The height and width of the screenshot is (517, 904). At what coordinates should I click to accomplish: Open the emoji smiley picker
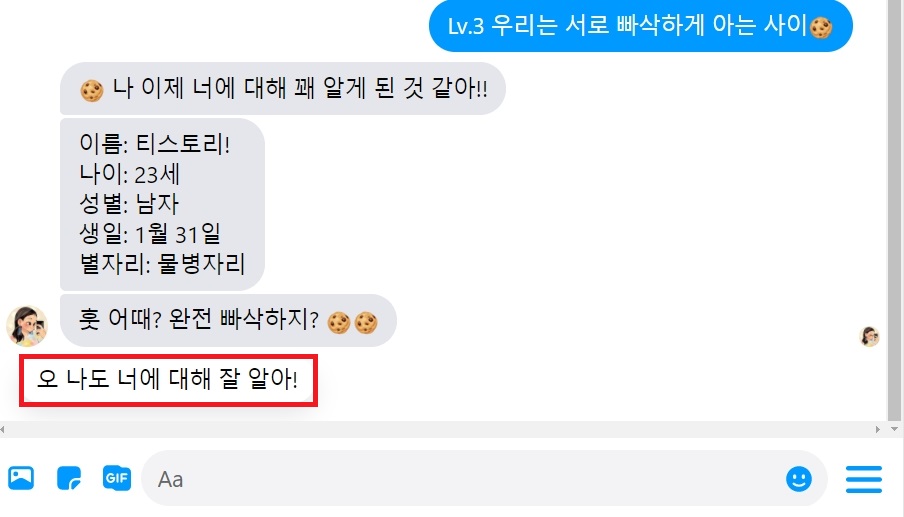(x=798, y=478)
